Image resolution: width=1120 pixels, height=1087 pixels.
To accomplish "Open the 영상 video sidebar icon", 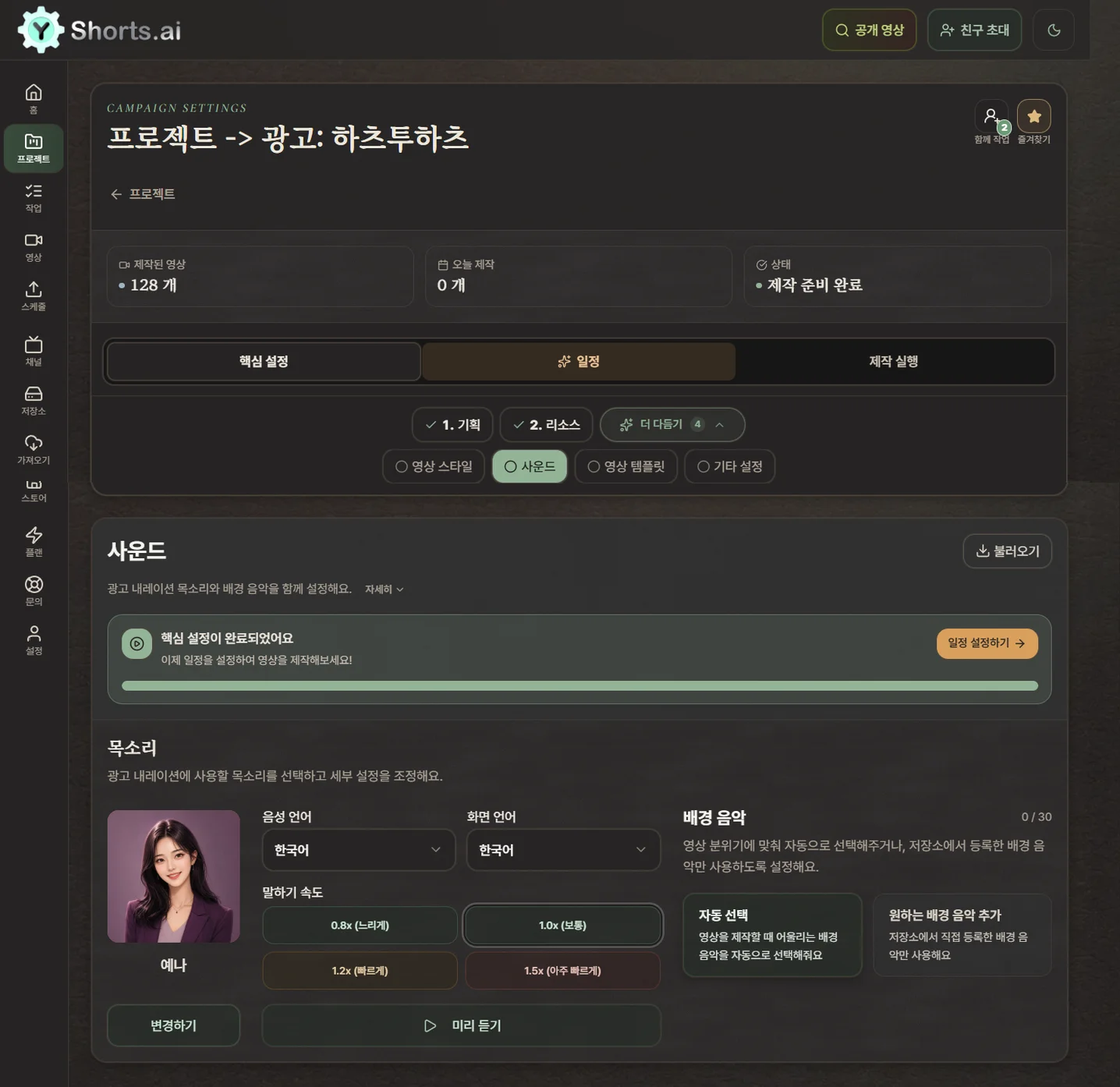I will click(34, 246).
